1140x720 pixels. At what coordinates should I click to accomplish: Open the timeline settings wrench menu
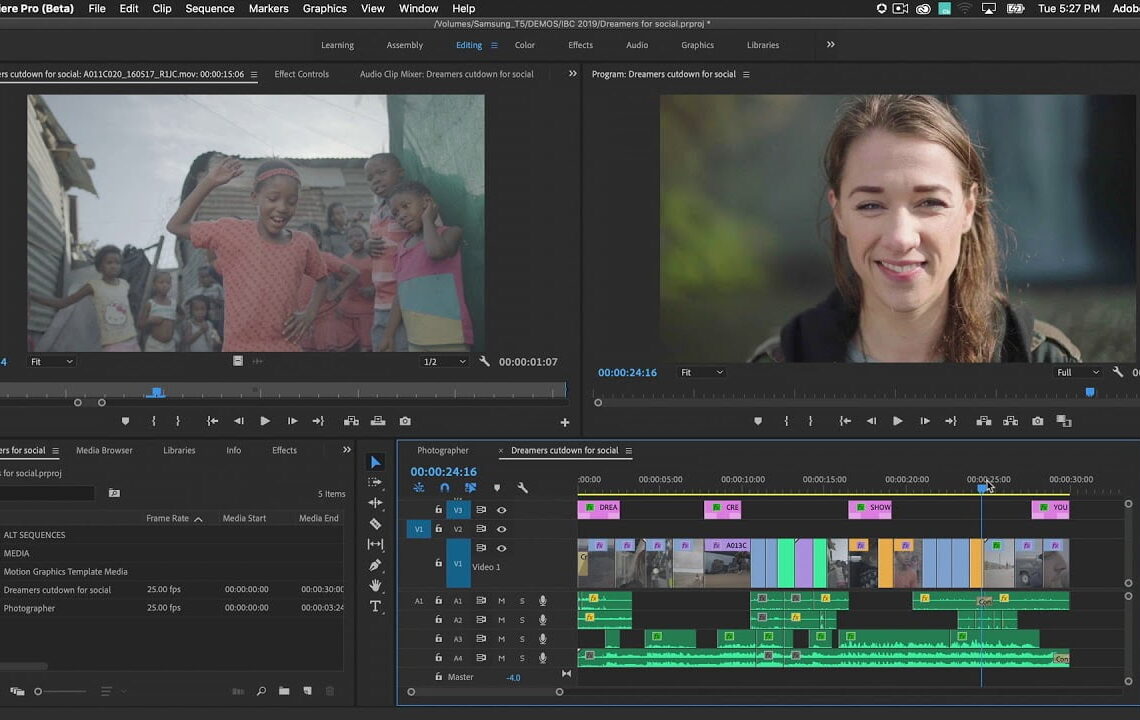coord(523,487)
